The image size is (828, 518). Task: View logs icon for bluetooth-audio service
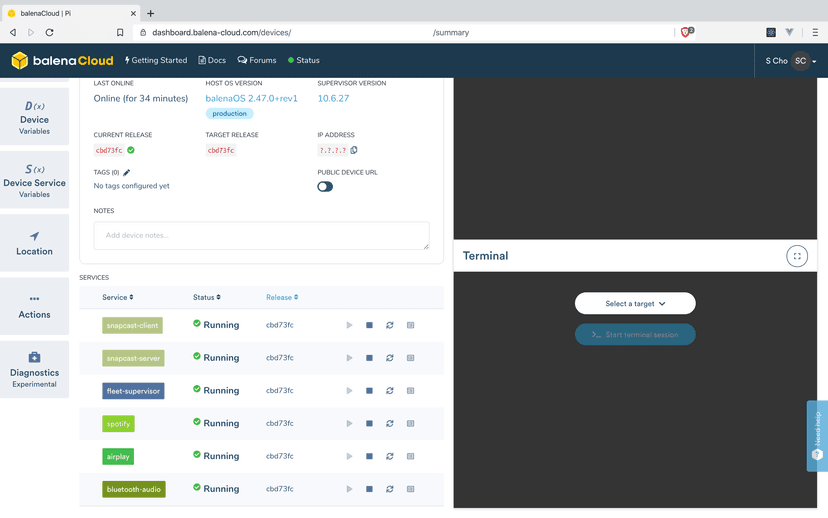(410, 489)
